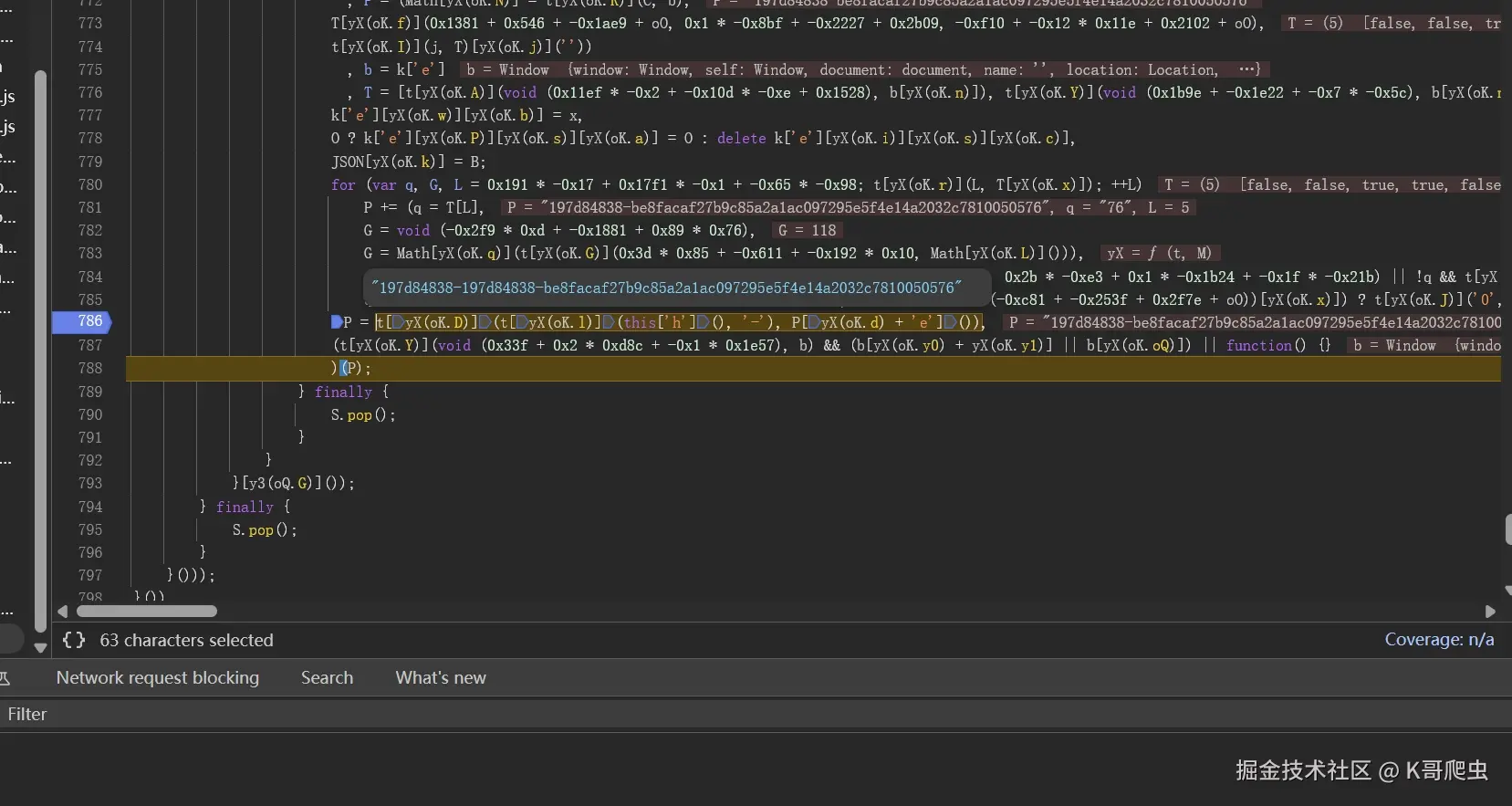The image size is (1512, 806).
Task: Click the Filter input field
Action: [756, 714]
